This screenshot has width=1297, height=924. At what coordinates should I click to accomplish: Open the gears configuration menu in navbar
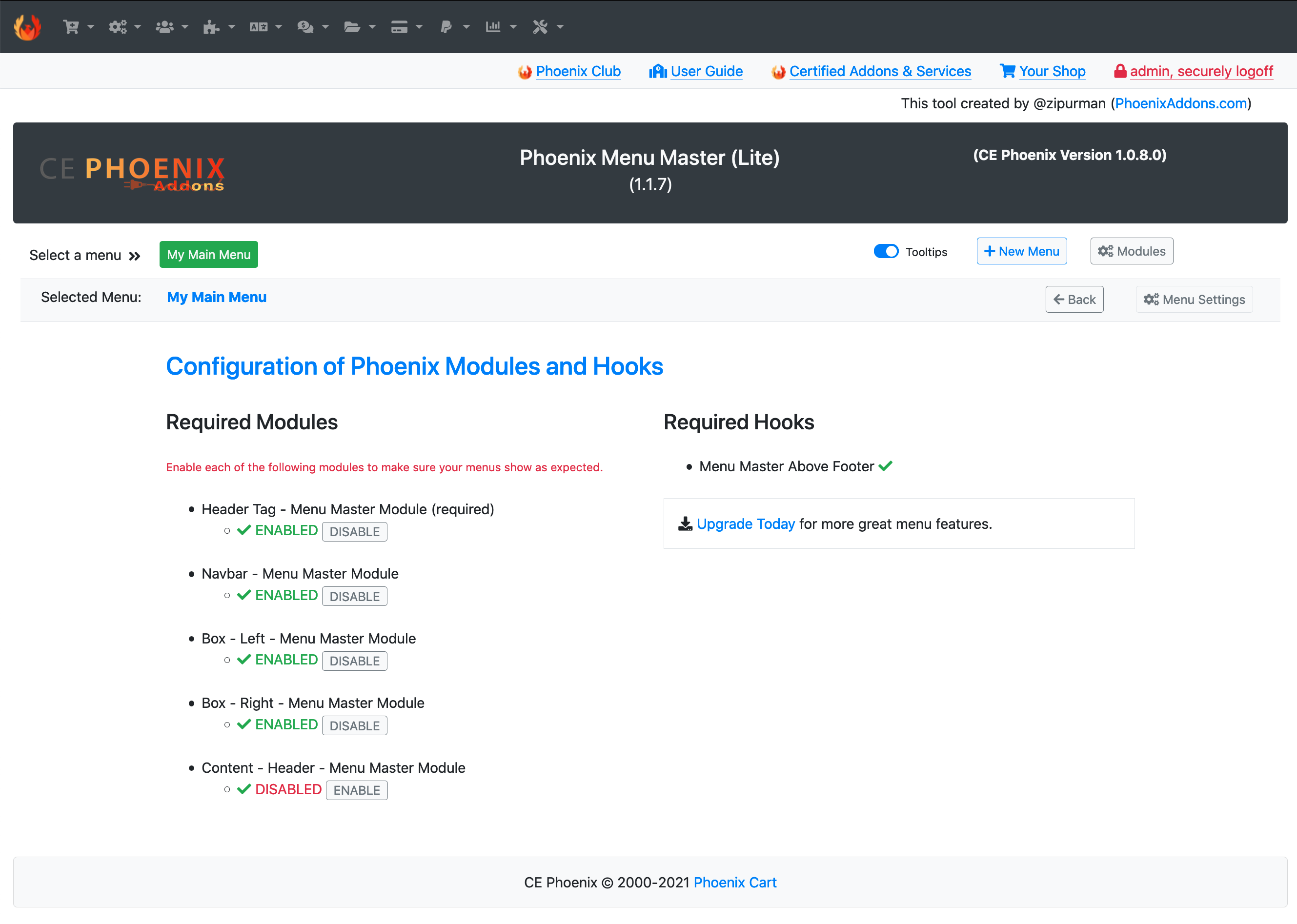124,27
